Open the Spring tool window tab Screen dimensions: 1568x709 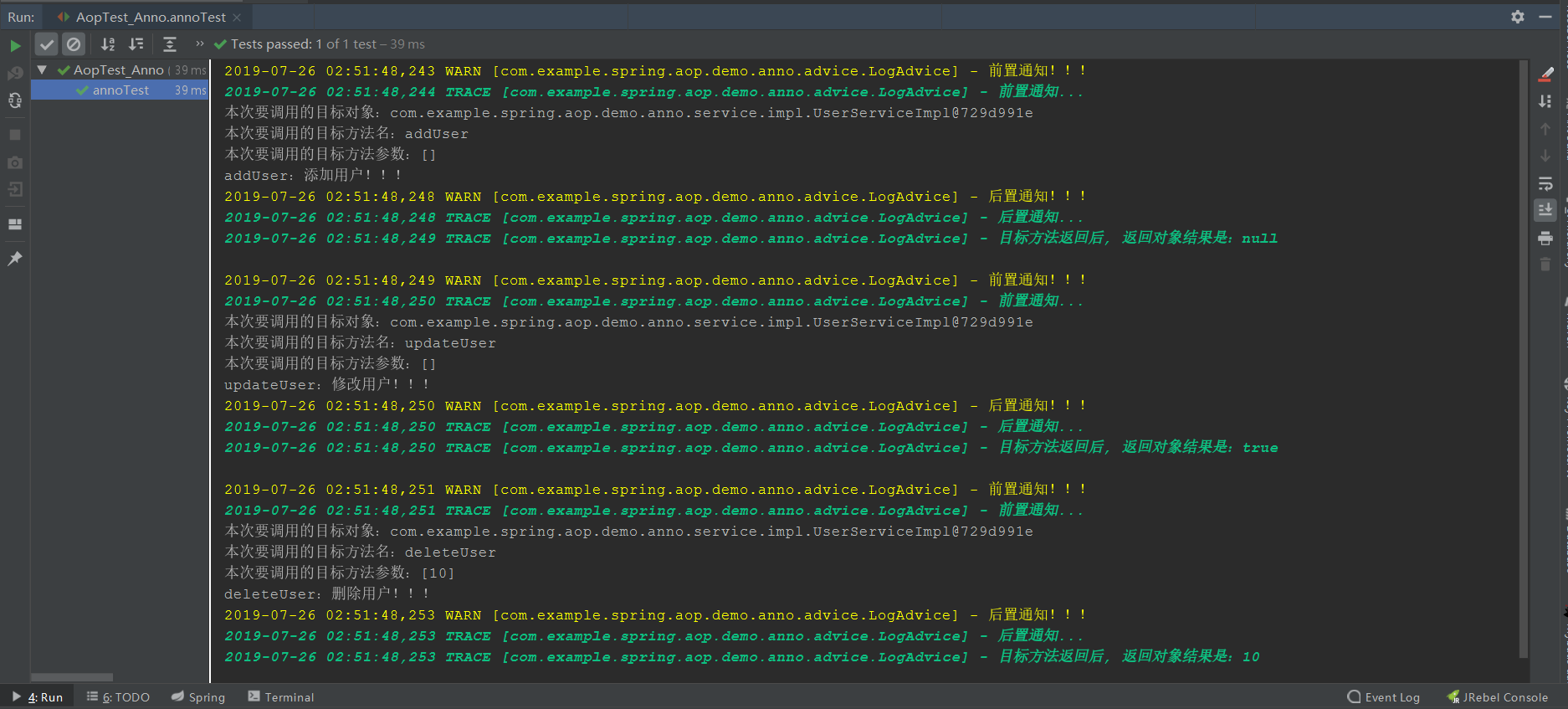coord(198,697)
